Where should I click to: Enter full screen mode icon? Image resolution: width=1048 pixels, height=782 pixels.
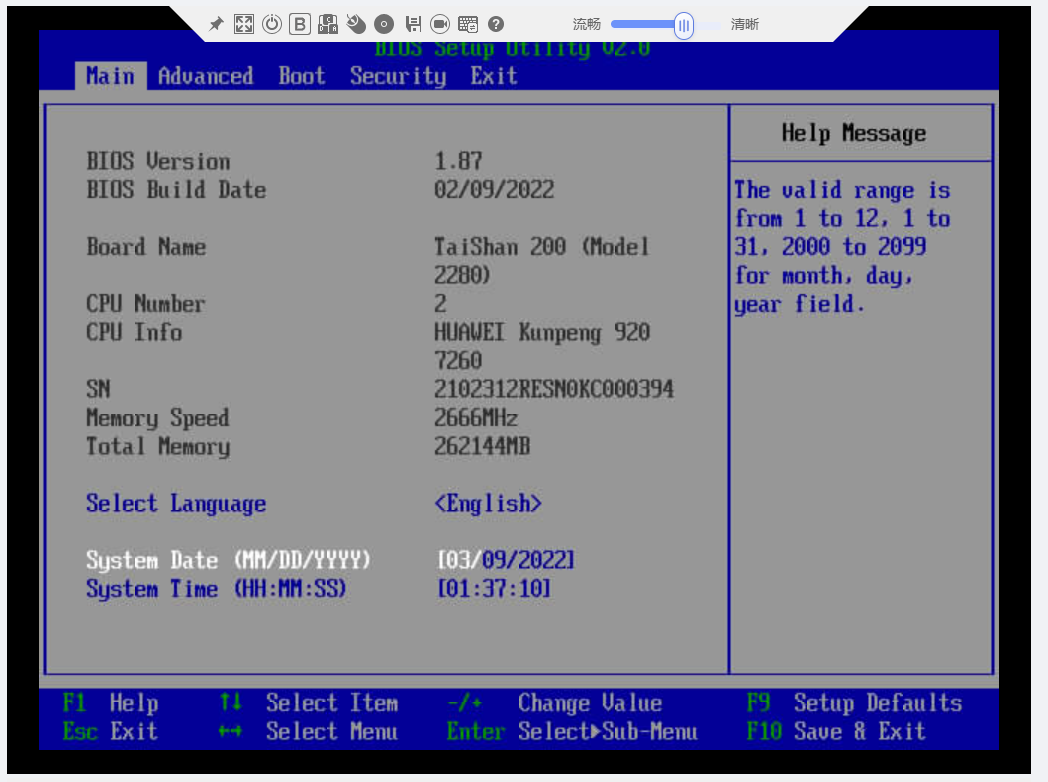point(244,25)
